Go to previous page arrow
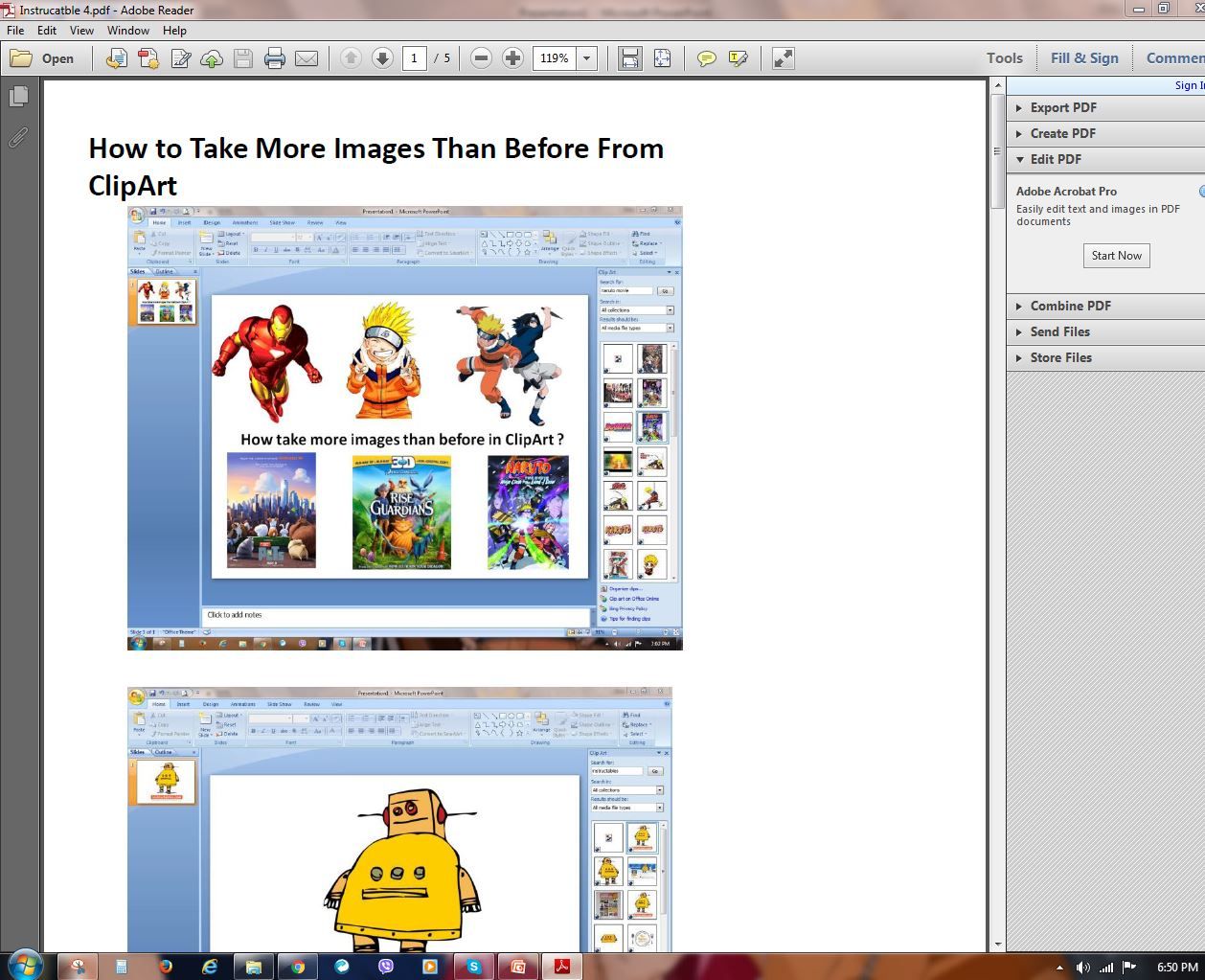 pyautogui.click(x=351, y=58)
